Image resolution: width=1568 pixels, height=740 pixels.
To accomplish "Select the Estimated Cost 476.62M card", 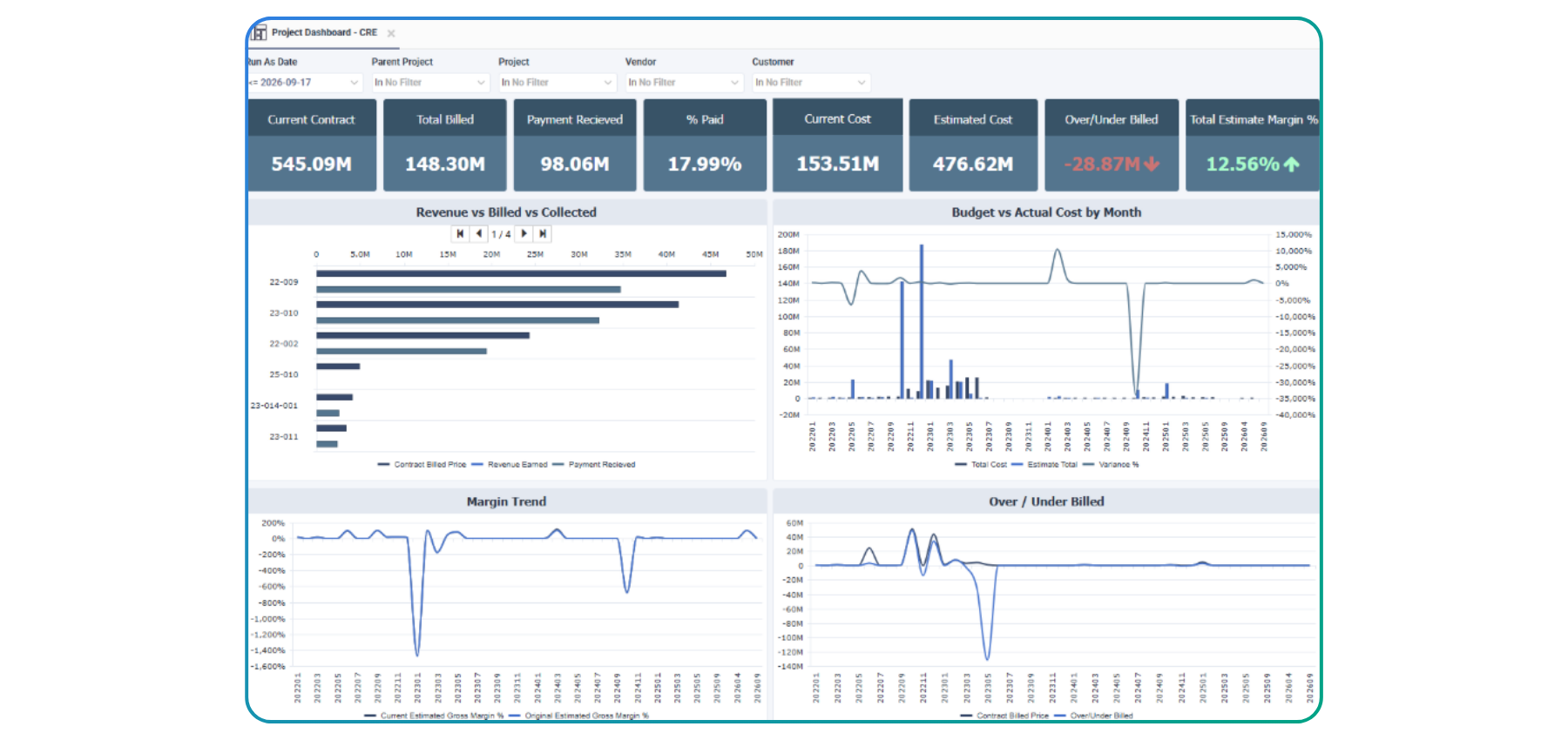I will tap(973, 145).
